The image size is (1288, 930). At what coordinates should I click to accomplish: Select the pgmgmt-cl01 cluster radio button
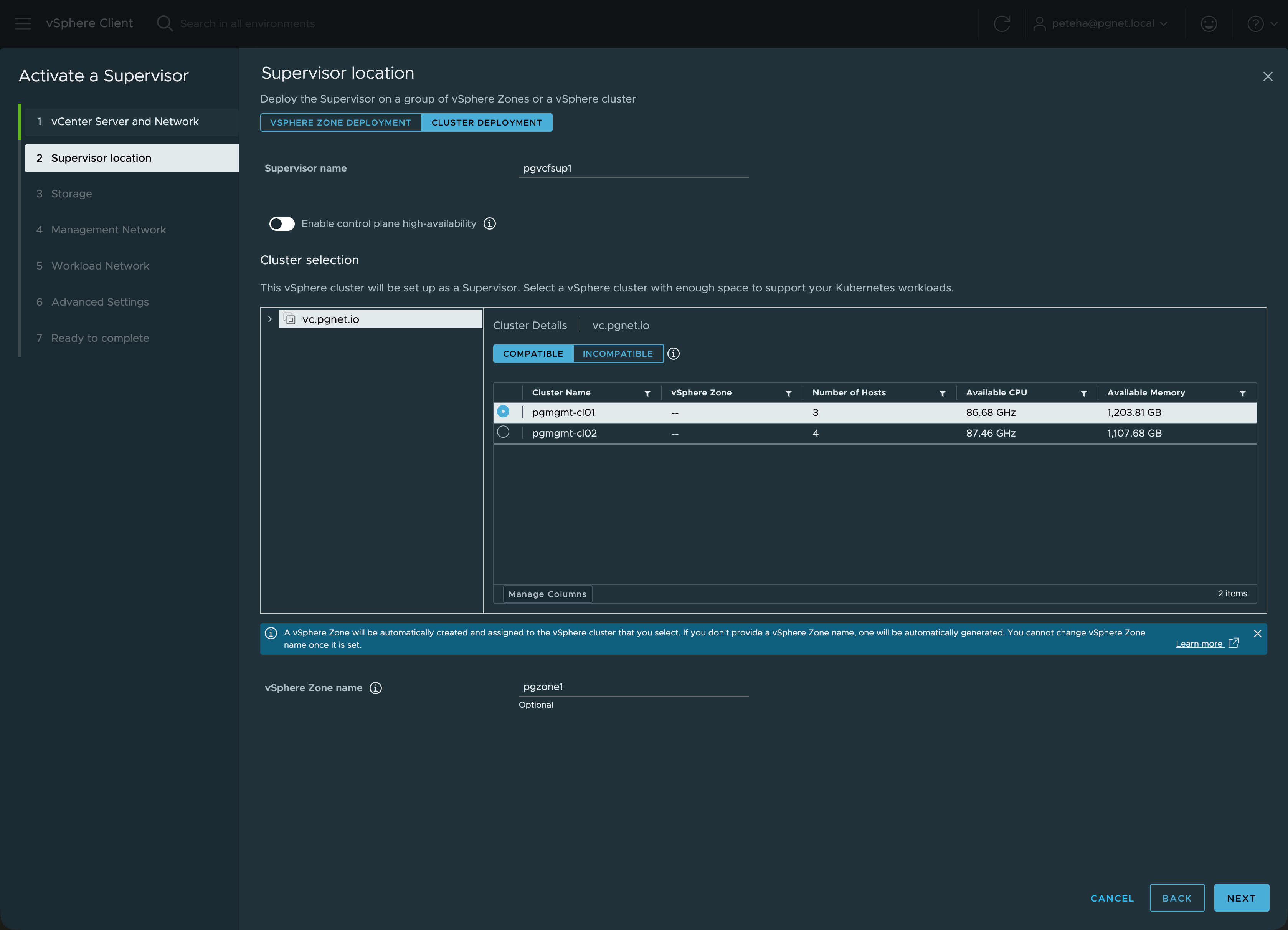point(503,411)
